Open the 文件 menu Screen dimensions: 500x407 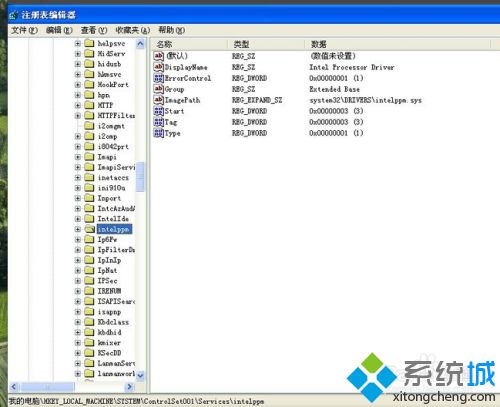(24, 30)
